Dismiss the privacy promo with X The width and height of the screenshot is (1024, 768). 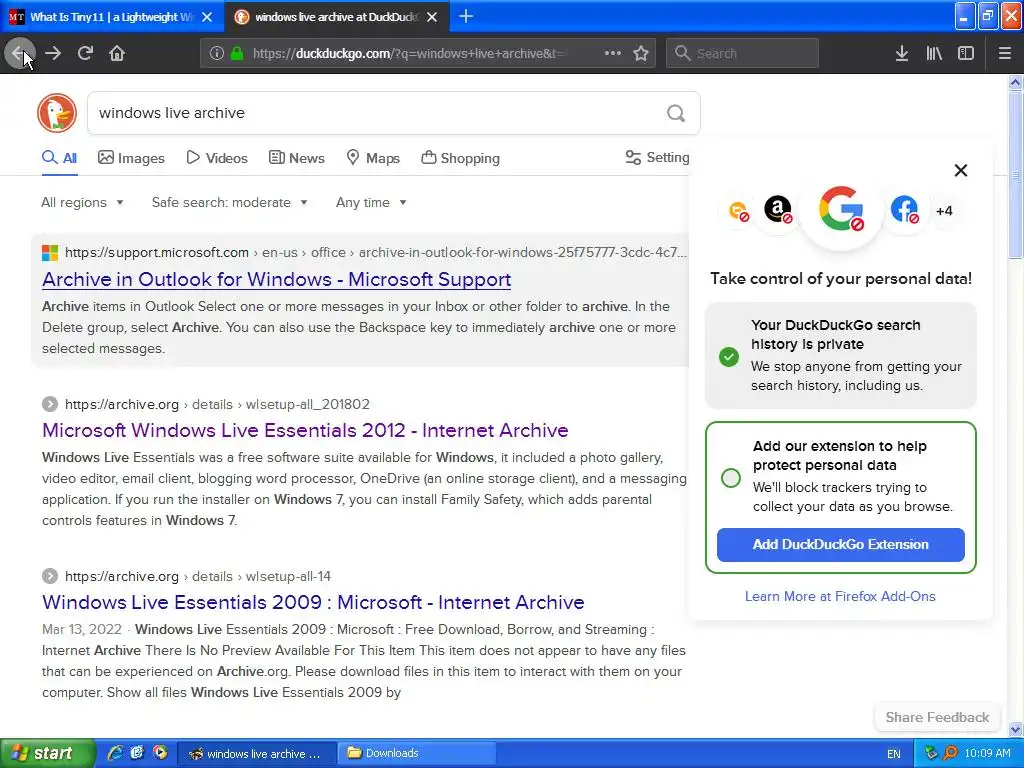(960, 170)
